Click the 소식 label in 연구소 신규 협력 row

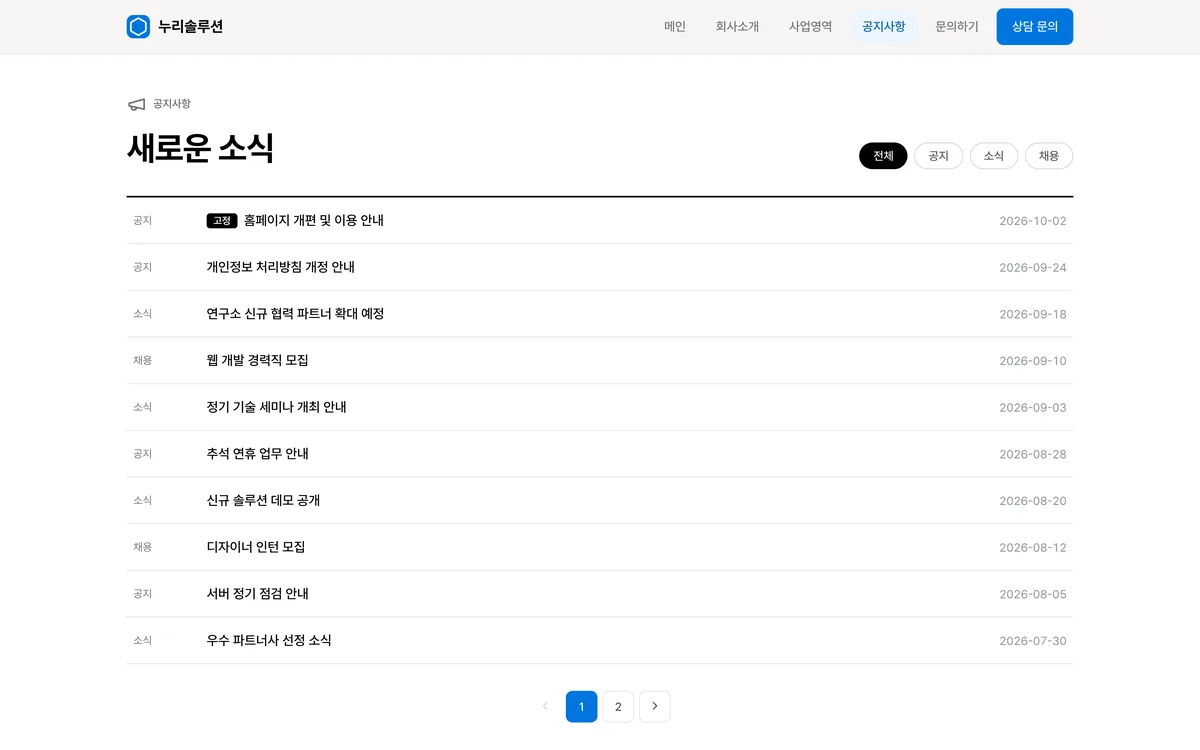coord(142,314)
